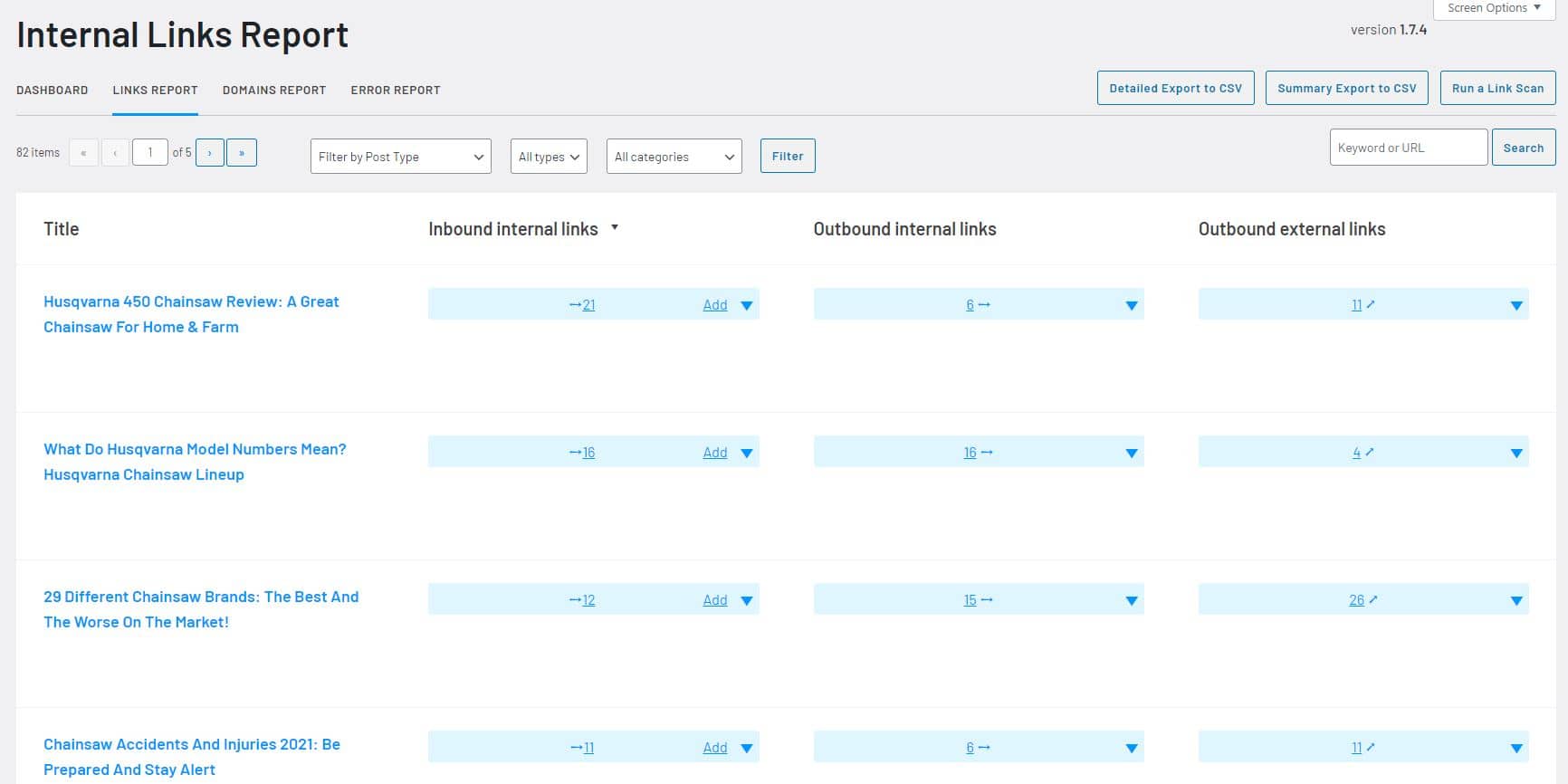The image size is (1568, 784).
Task: Add inbound link to Chainsaw Accidents post
Action: [x=715, y=748]
